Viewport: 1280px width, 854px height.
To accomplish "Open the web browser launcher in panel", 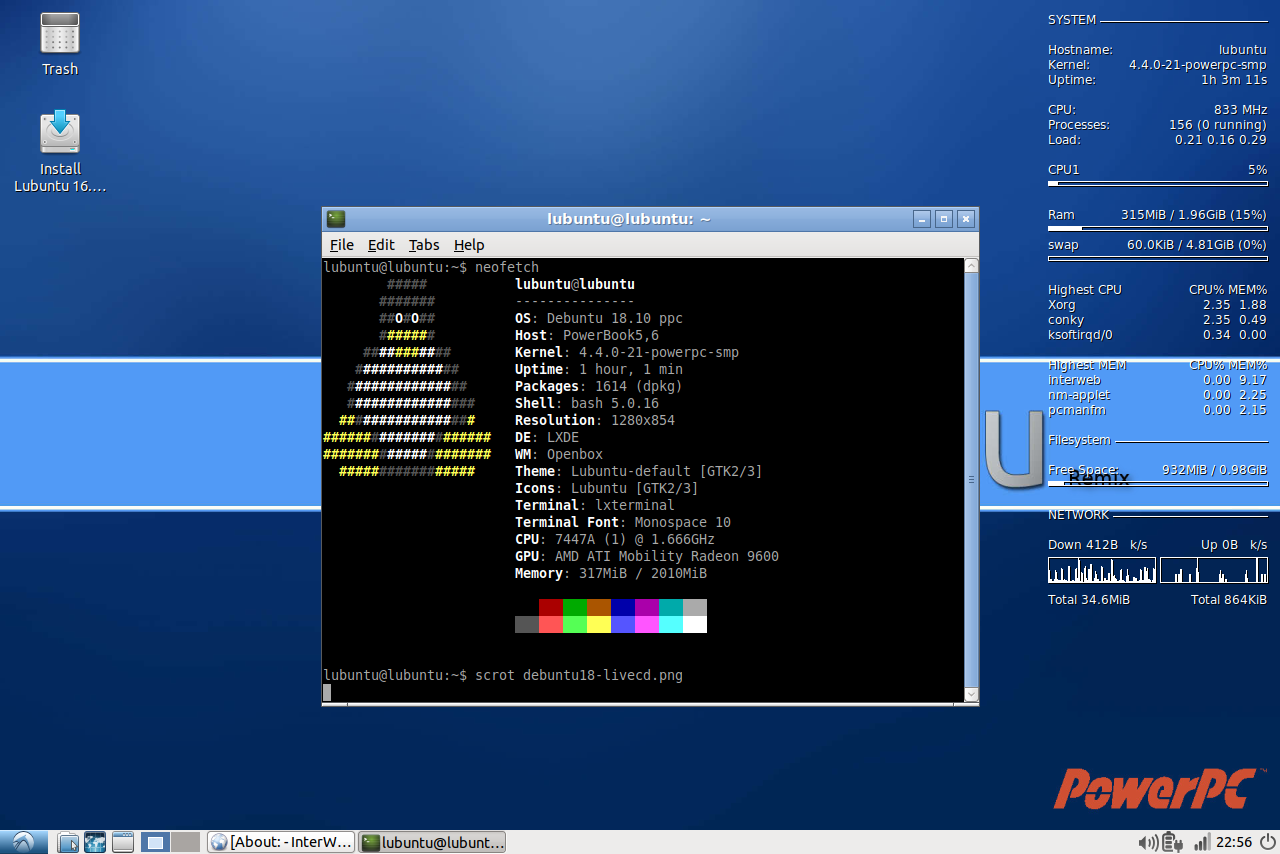I will (x=95, y=842).
